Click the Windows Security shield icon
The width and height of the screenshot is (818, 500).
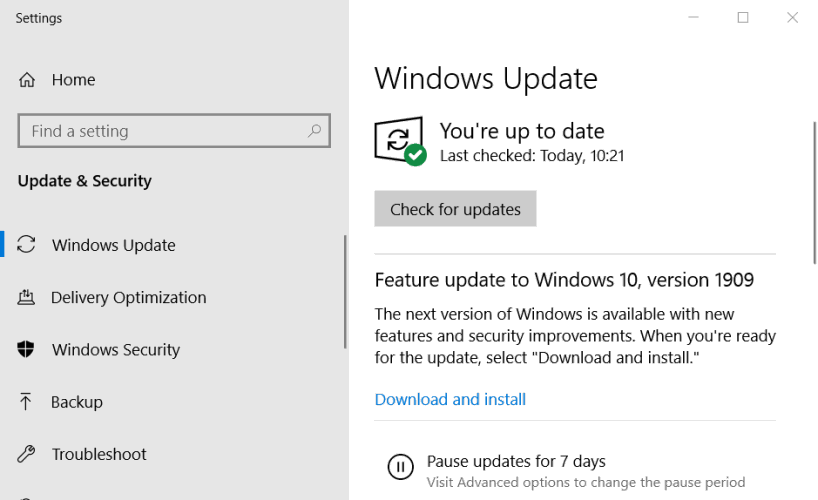tap(27, 350)
